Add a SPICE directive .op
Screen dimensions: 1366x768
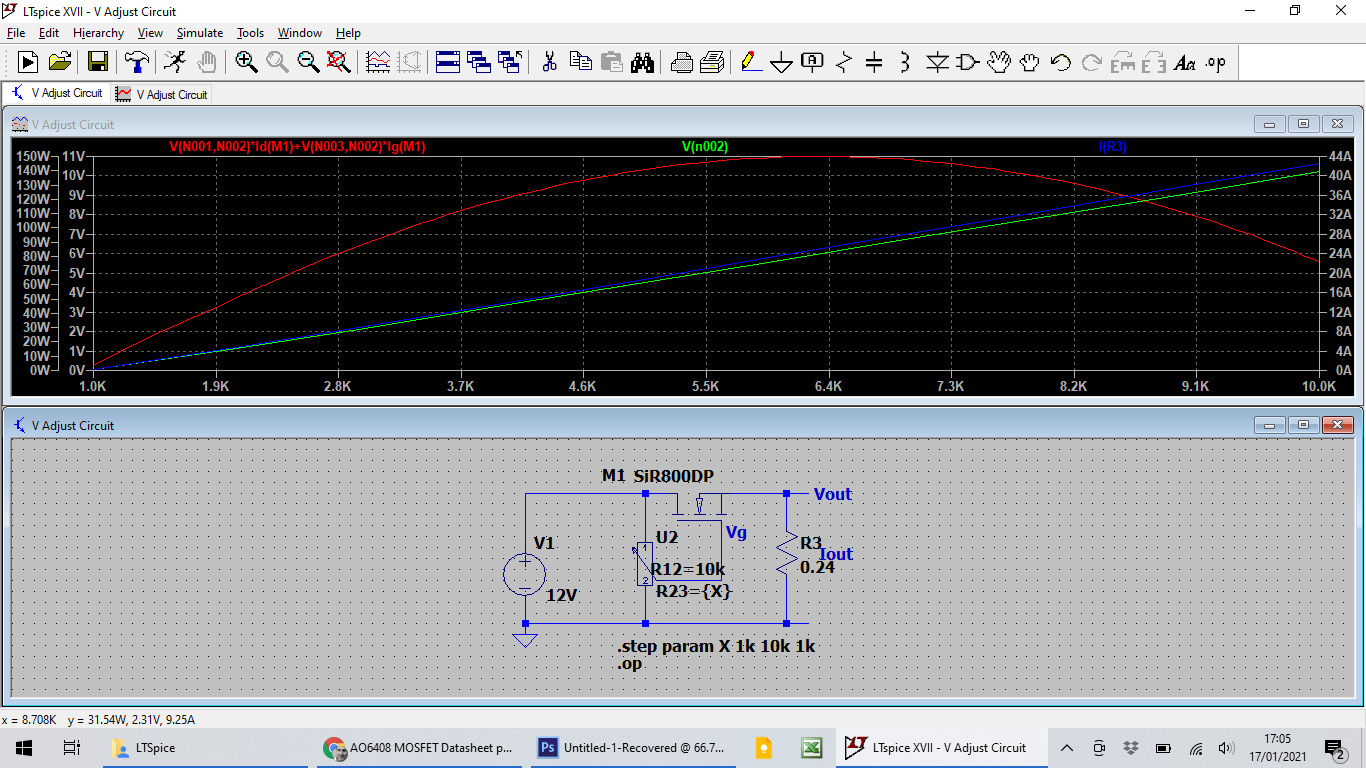[x=1215, y=62]
